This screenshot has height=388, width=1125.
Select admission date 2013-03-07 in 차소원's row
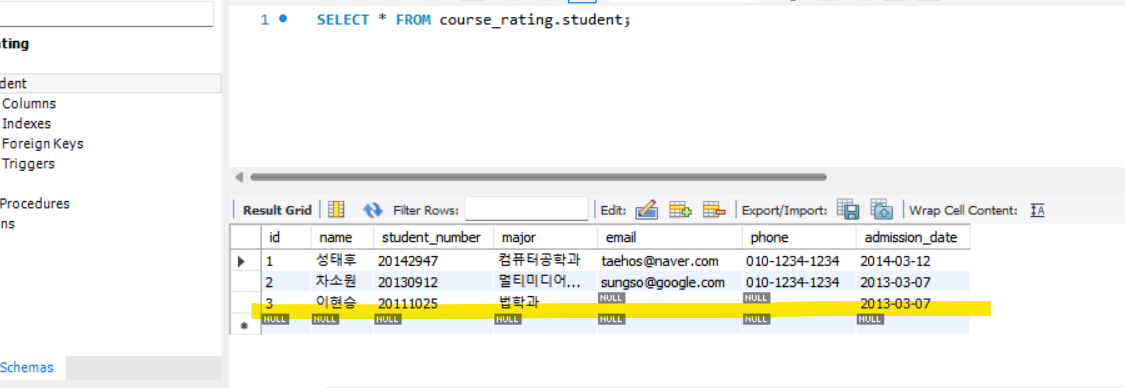[x=913, y=282]
